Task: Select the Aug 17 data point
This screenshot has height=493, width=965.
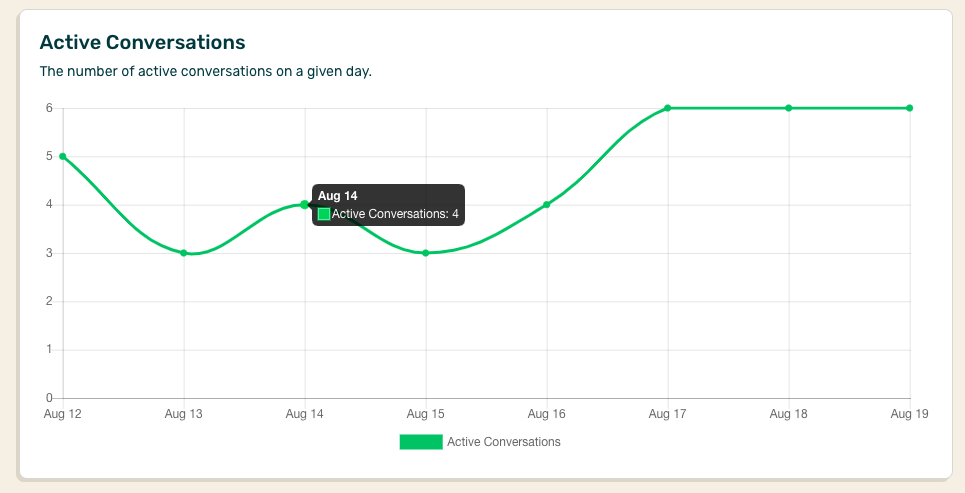Action: coord(668,108)
